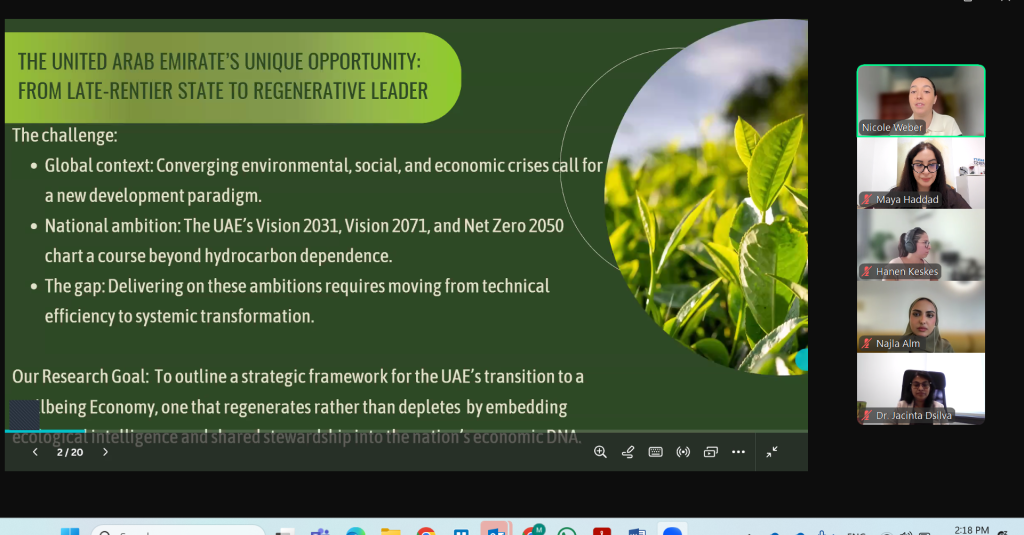Open Microsoft Word from the taskbar
1024x535 pixels.
[x=637, y=532]
